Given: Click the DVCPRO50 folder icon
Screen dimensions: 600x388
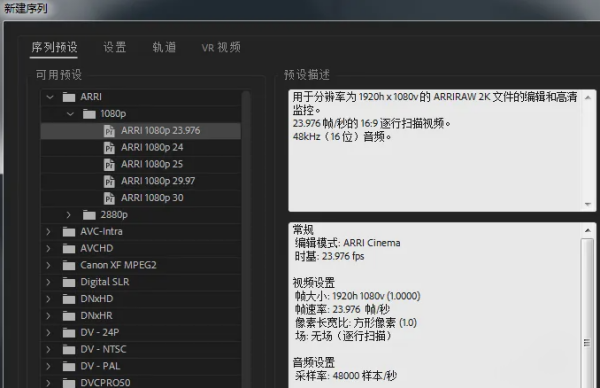Looking at the screenshot, I should pyautogui.click(x=69, y=383).
